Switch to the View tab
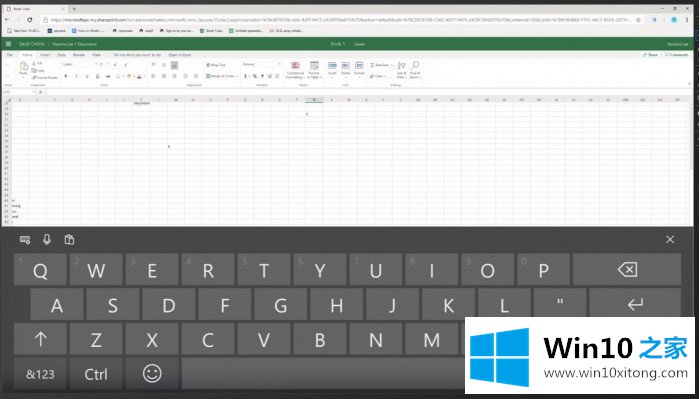 coord(96,55)
